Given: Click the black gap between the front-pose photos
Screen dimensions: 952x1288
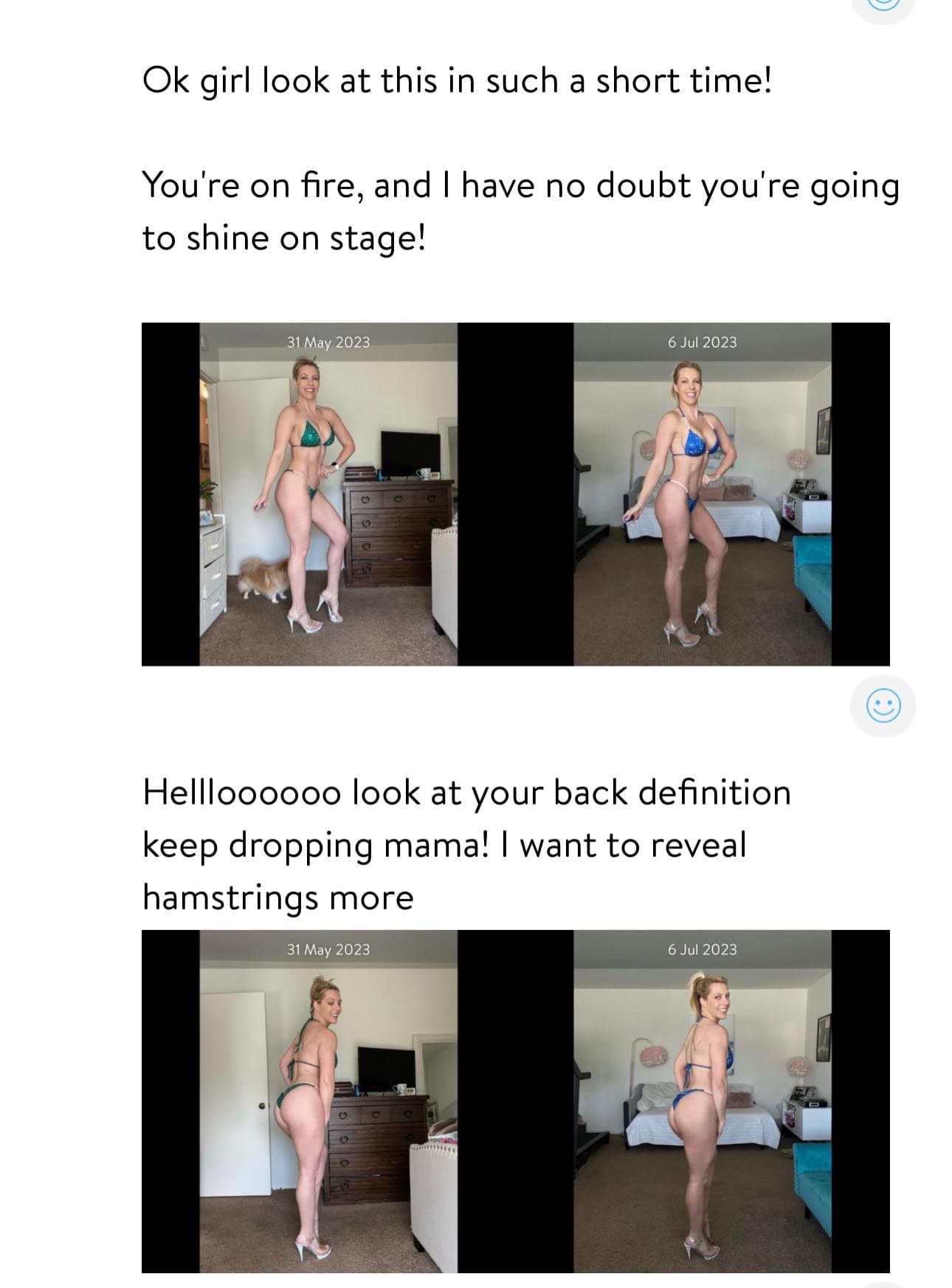Looking at the screenshot, I should 515,495.
